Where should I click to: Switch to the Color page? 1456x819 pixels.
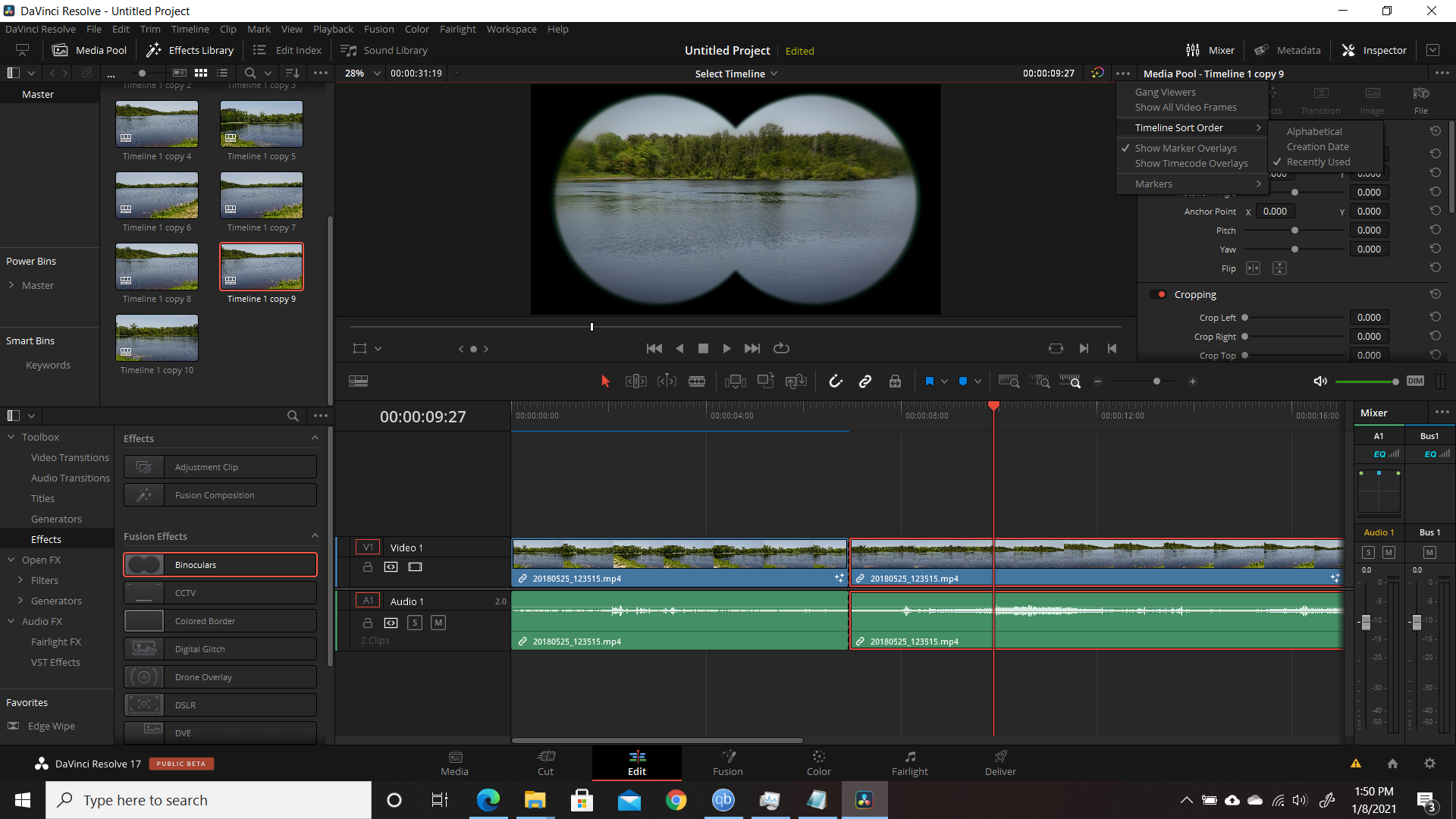click(818, 763)
